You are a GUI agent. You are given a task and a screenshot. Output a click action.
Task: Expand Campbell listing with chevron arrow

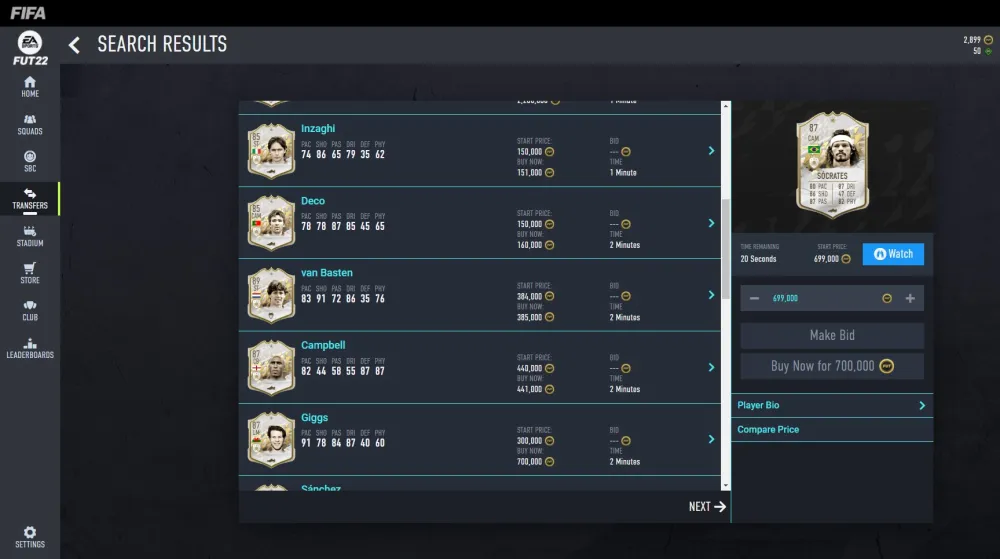[x=711, y=368]
